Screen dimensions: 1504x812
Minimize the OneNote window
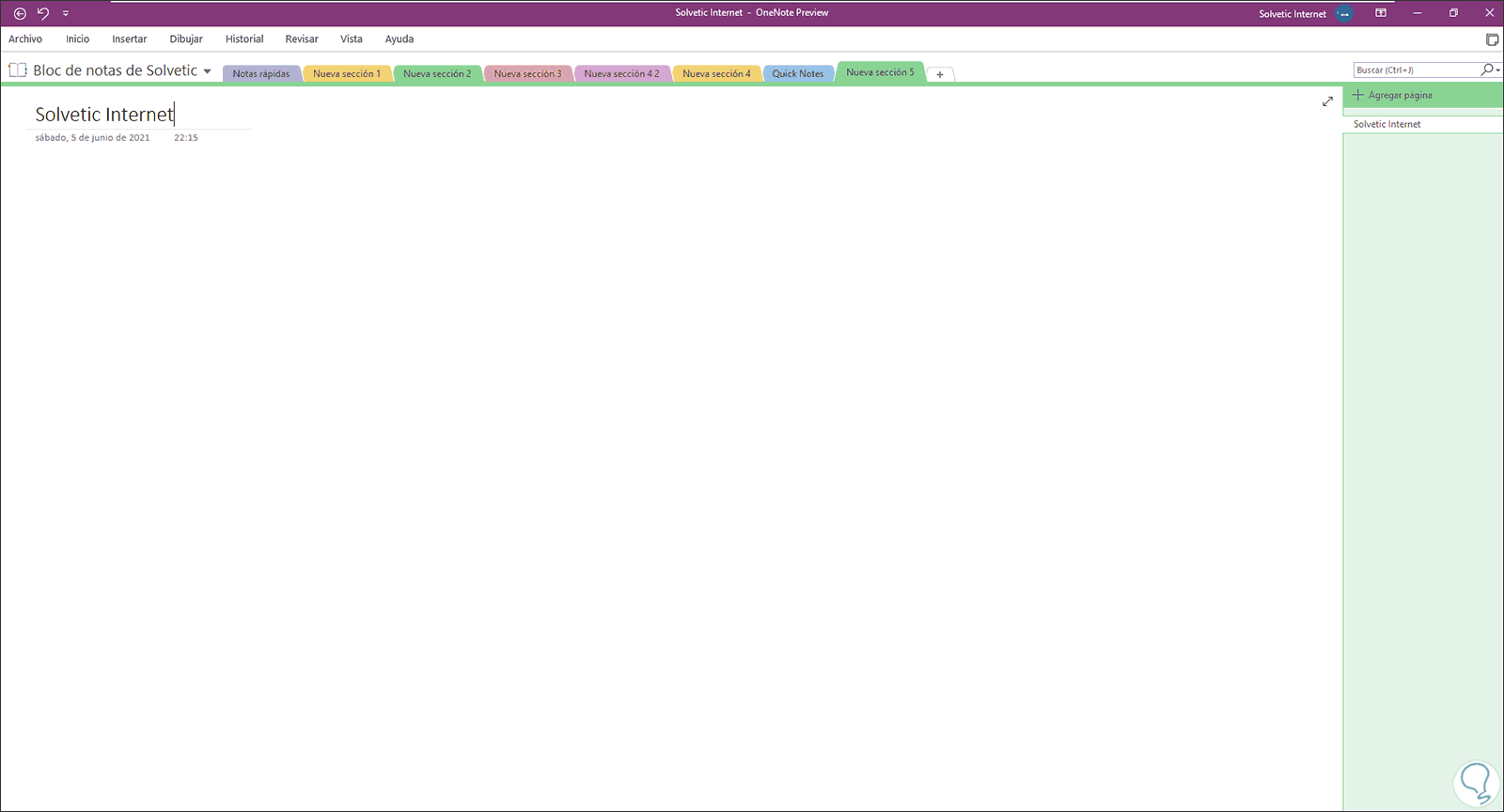point(1418,13)
